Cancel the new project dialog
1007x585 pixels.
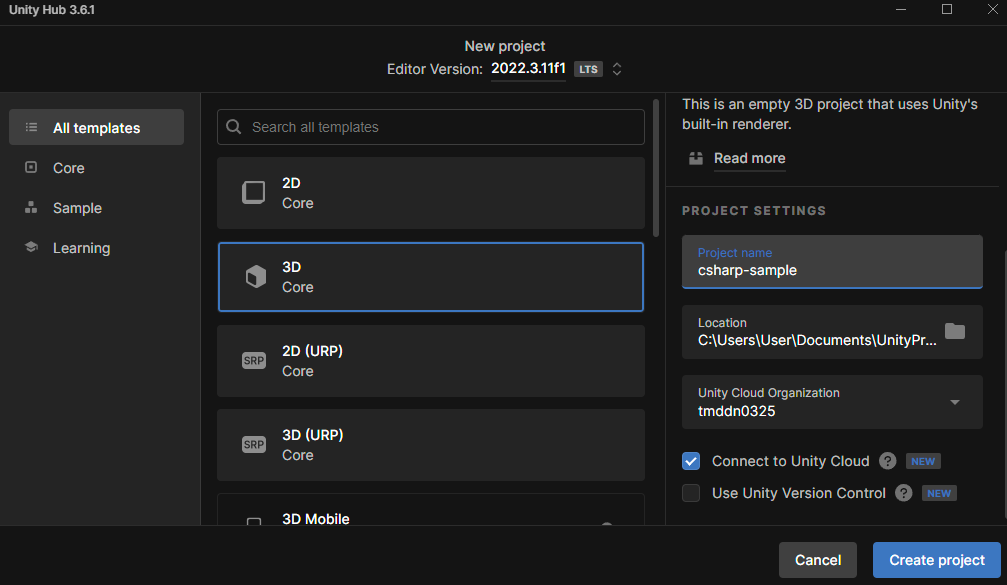tap(818, 560)
